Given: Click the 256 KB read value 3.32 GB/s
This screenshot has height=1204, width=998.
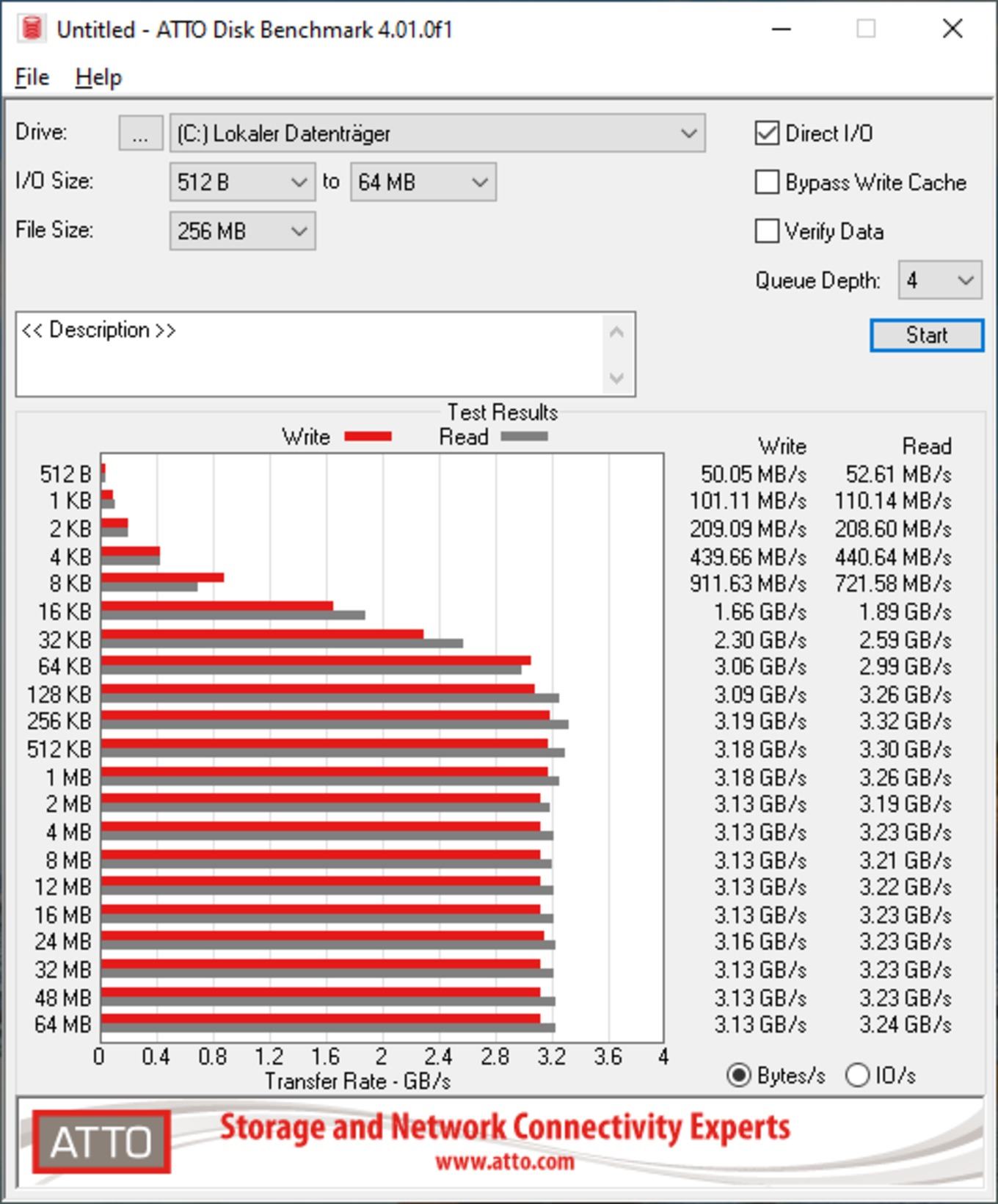Looking at the screenshot, I should 906,722.
